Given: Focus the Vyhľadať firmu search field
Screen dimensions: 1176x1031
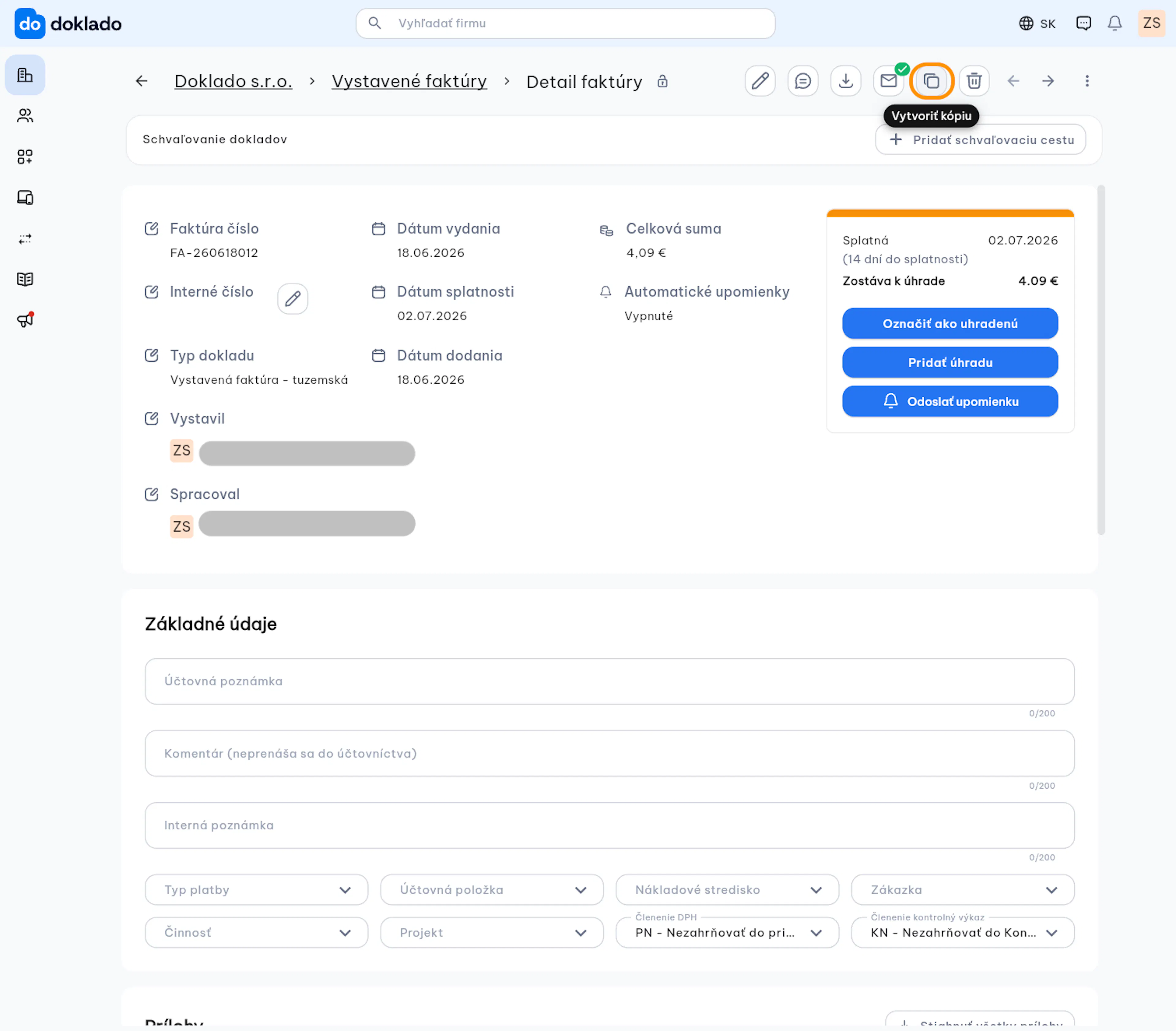Looking at the screenshot, I should (565, 23).
